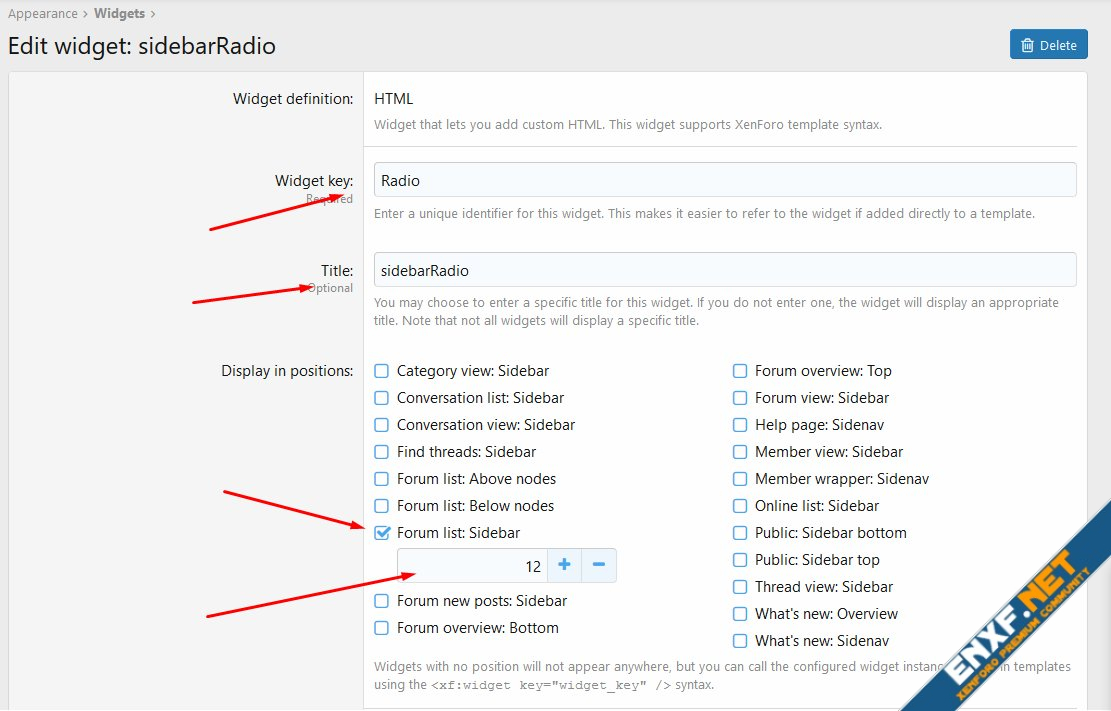Focus the Title text field
1111x711 pixels.
(724, 270)
